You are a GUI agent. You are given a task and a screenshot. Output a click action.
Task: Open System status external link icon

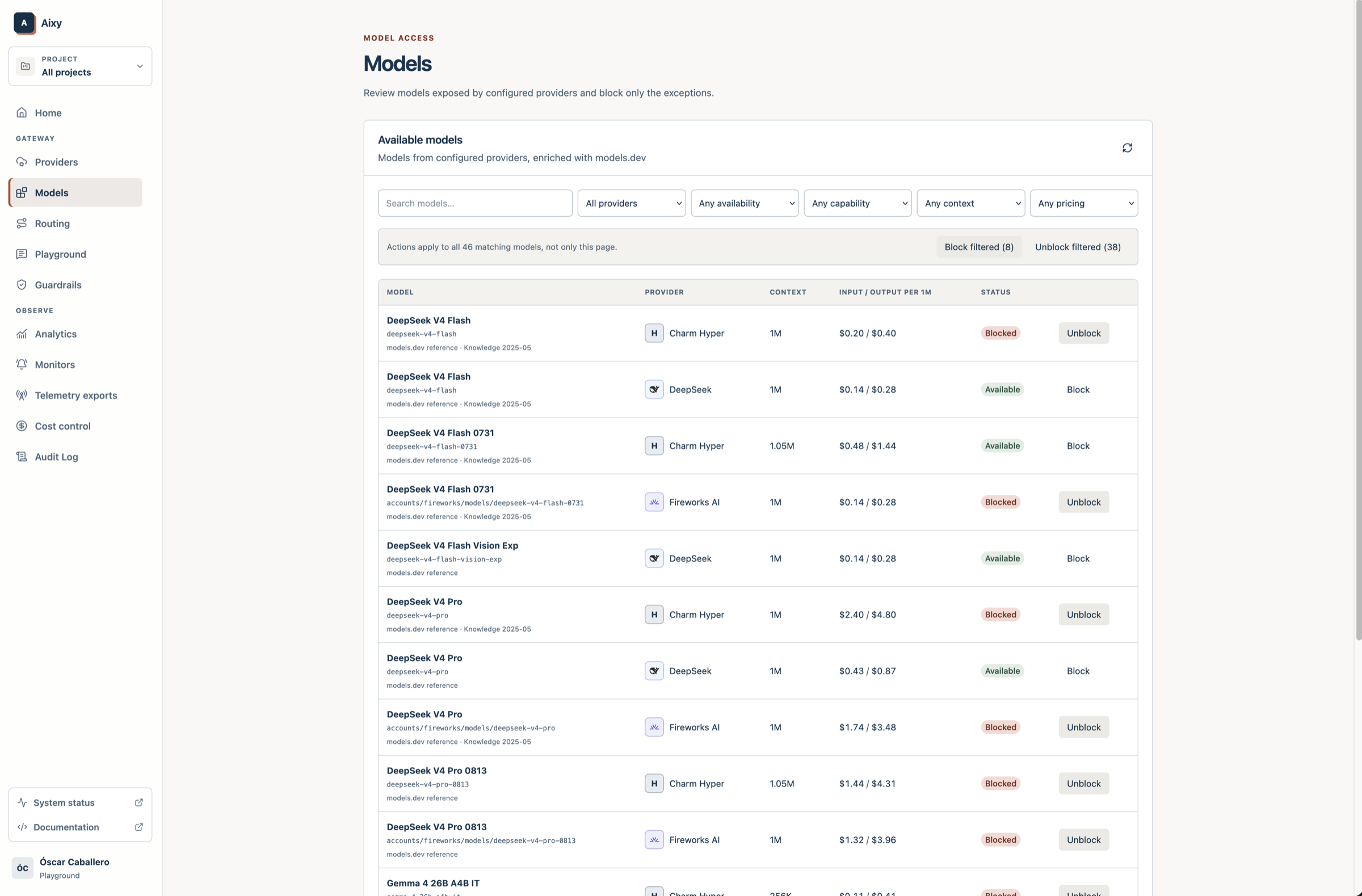(x=138, y=803)
